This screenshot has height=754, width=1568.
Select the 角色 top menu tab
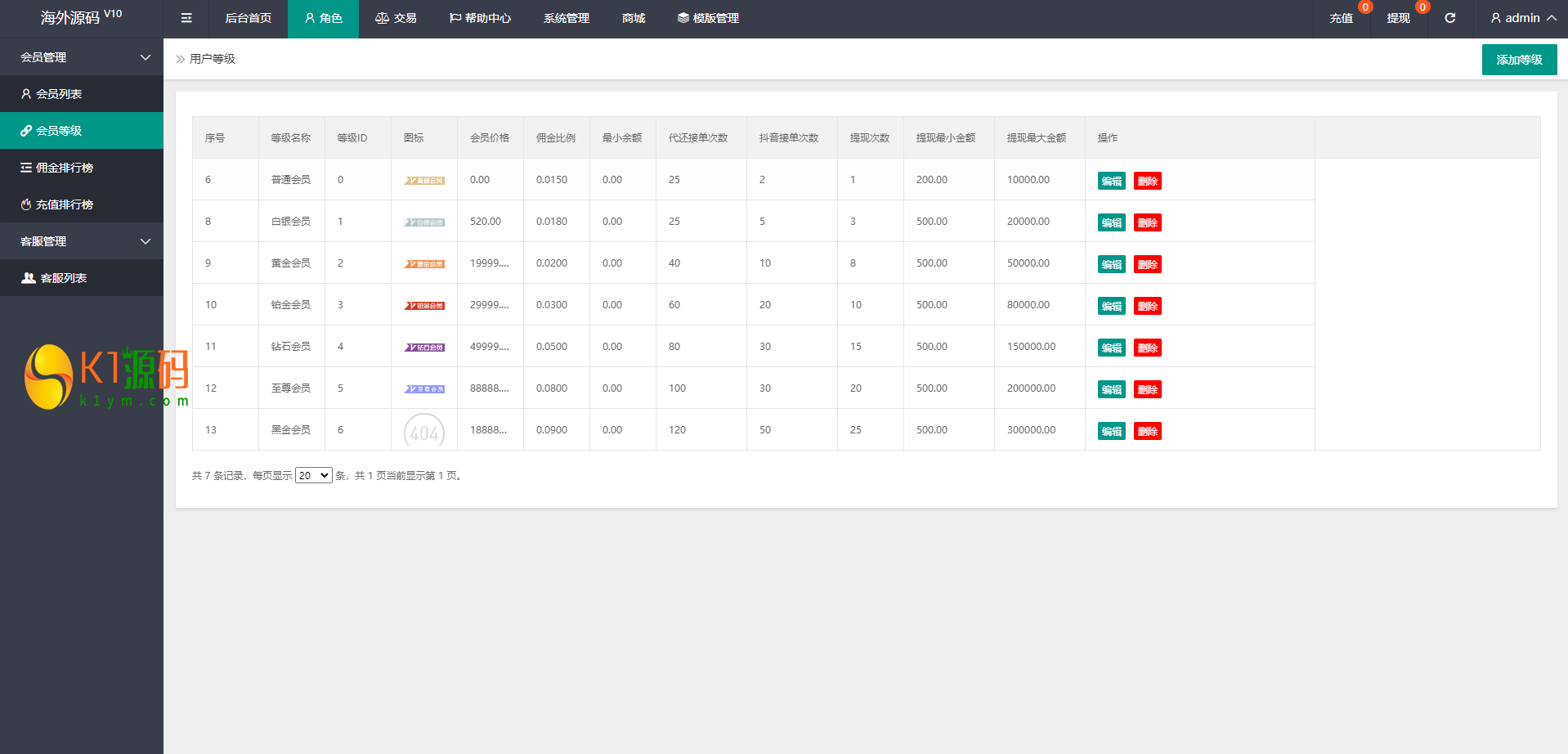point(323,18)
